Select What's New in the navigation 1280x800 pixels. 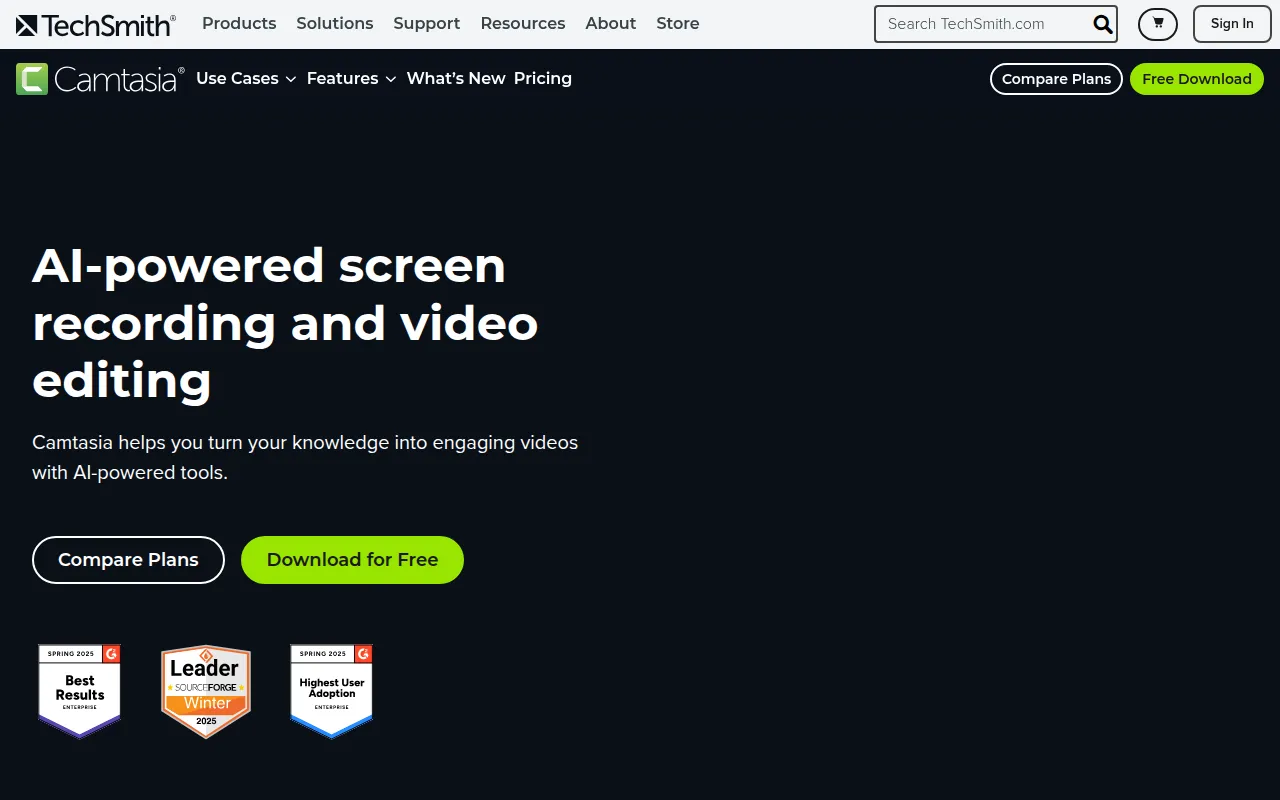tap(456, 78)
